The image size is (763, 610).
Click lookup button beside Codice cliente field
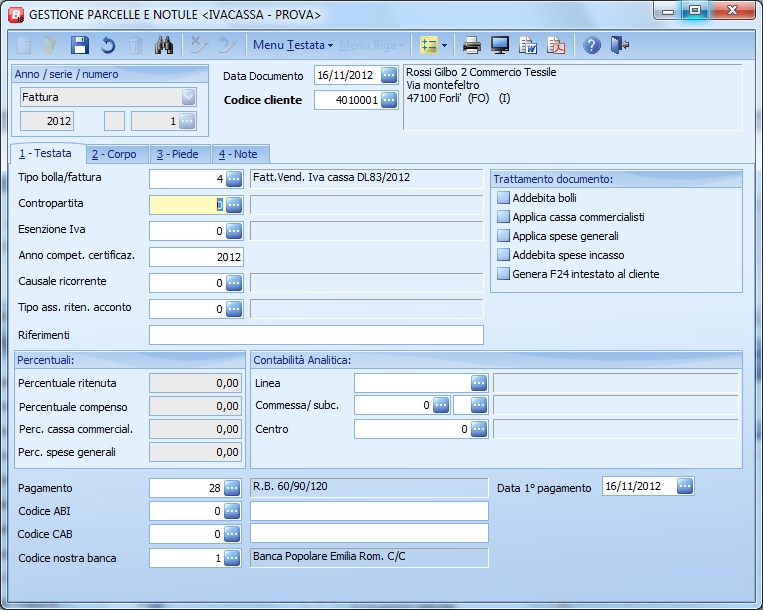tap(389, 100)
